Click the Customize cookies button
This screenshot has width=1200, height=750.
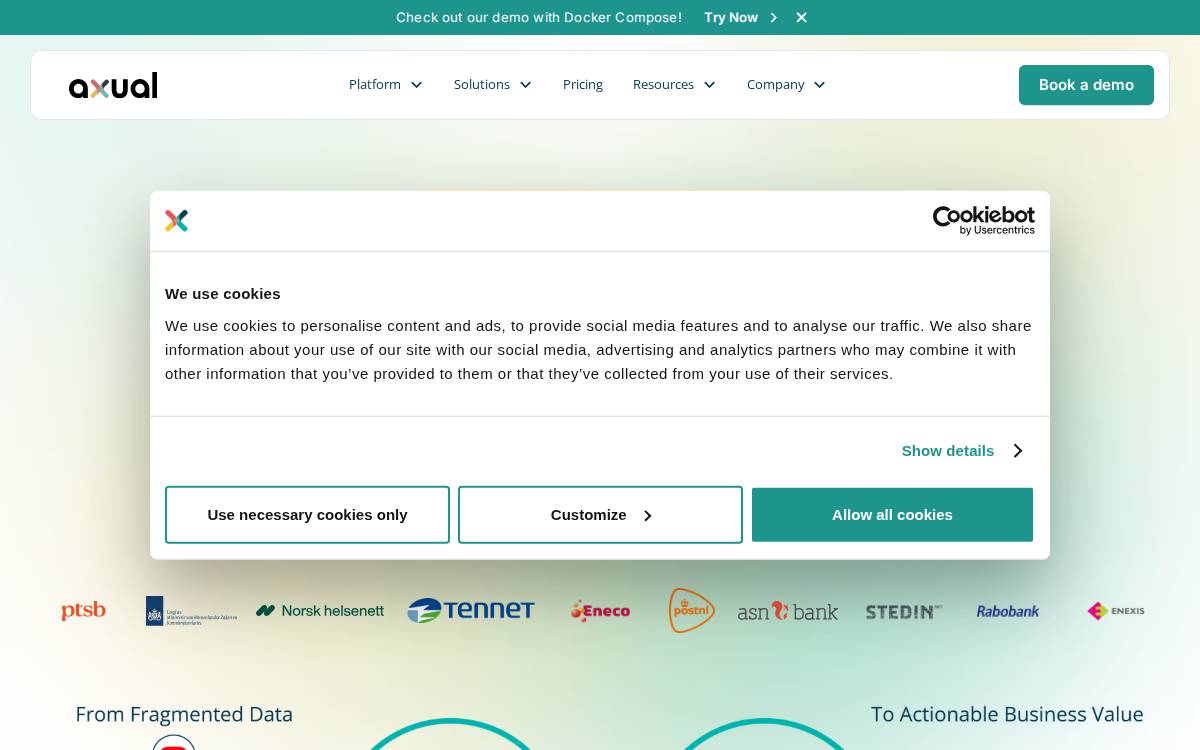600,515
